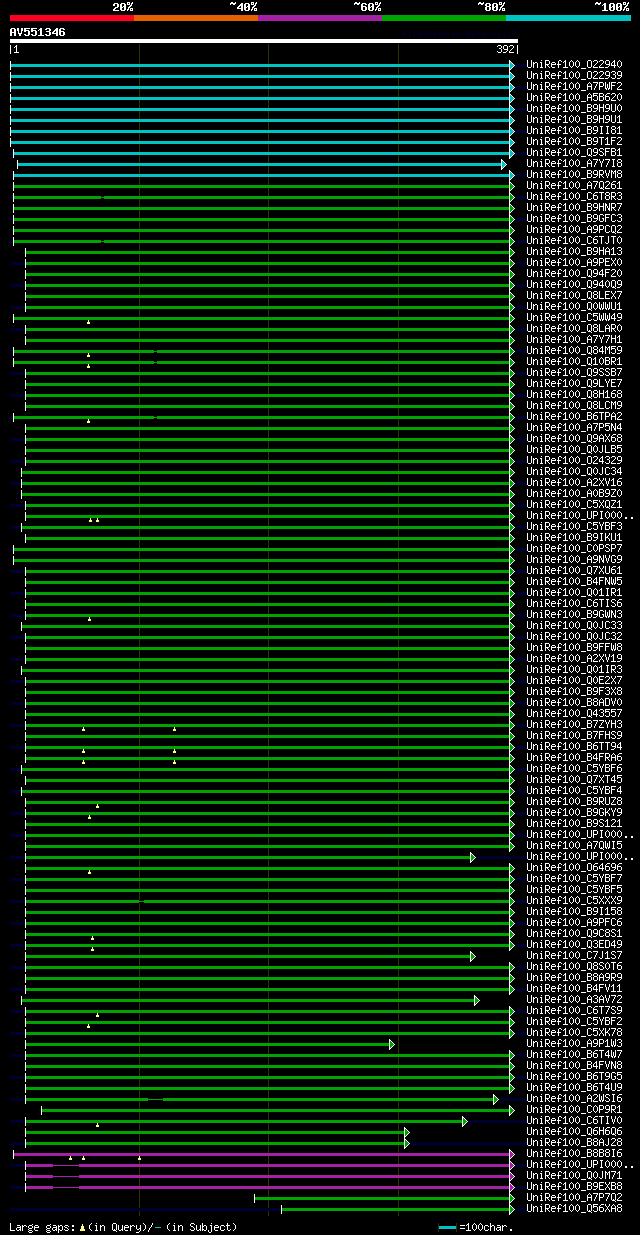This screenshot has height=1235, width=640.
Task: Open hit UniRef100_C6TIS6
Action: coord(574,604)
